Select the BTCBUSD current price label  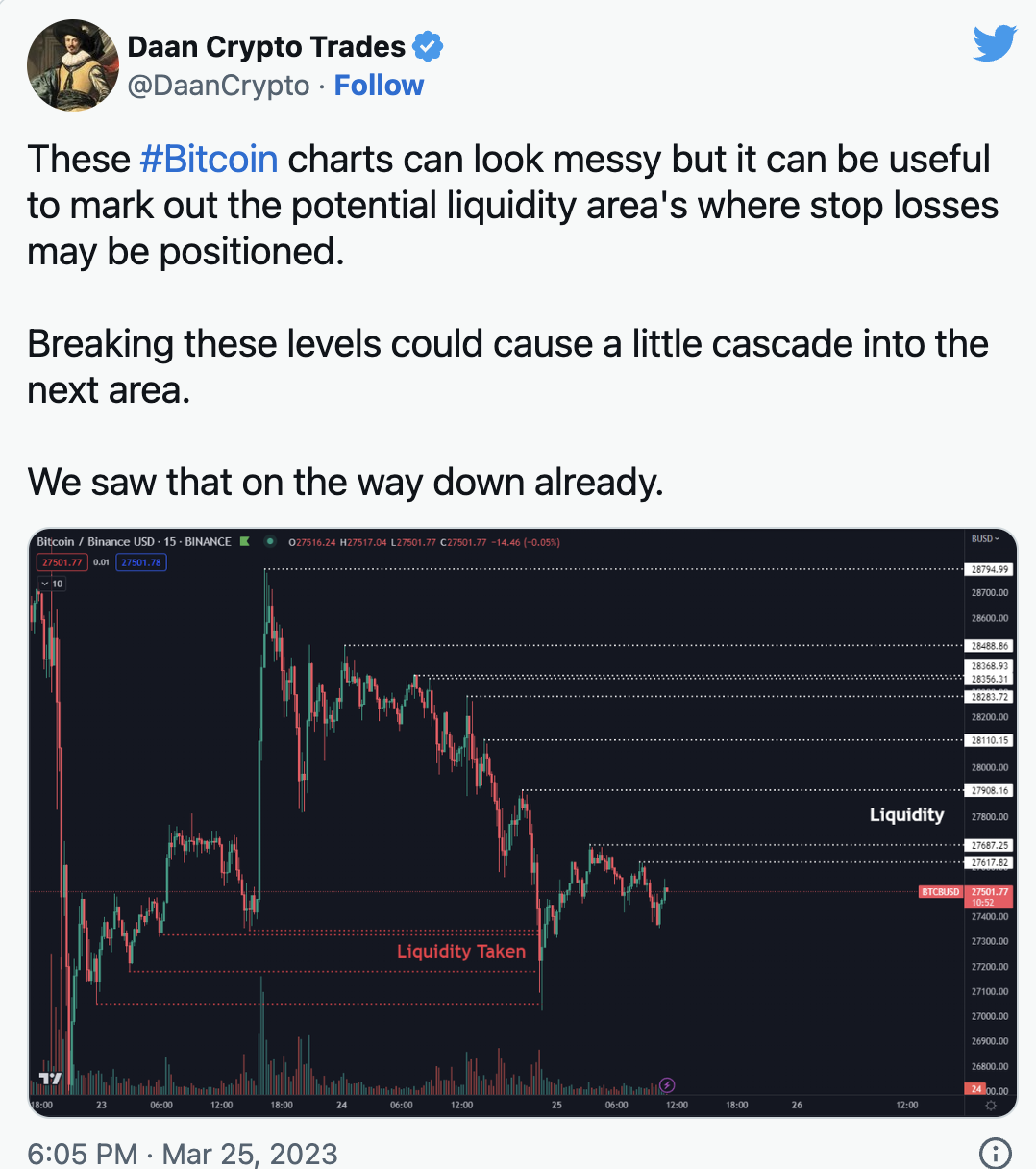(941, 892)
